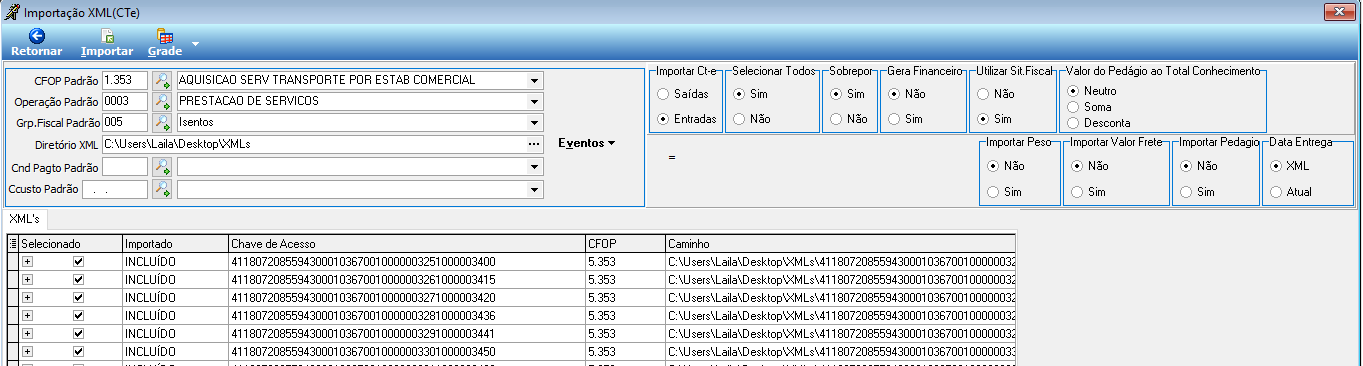Choose Sim for Sobrepor

[x=836, y=94]
